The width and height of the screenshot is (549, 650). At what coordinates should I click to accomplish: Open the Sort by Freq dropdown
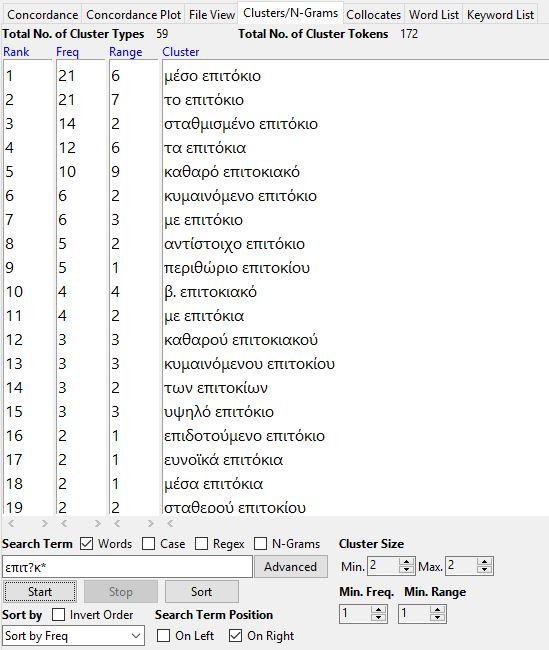[73, 635]
